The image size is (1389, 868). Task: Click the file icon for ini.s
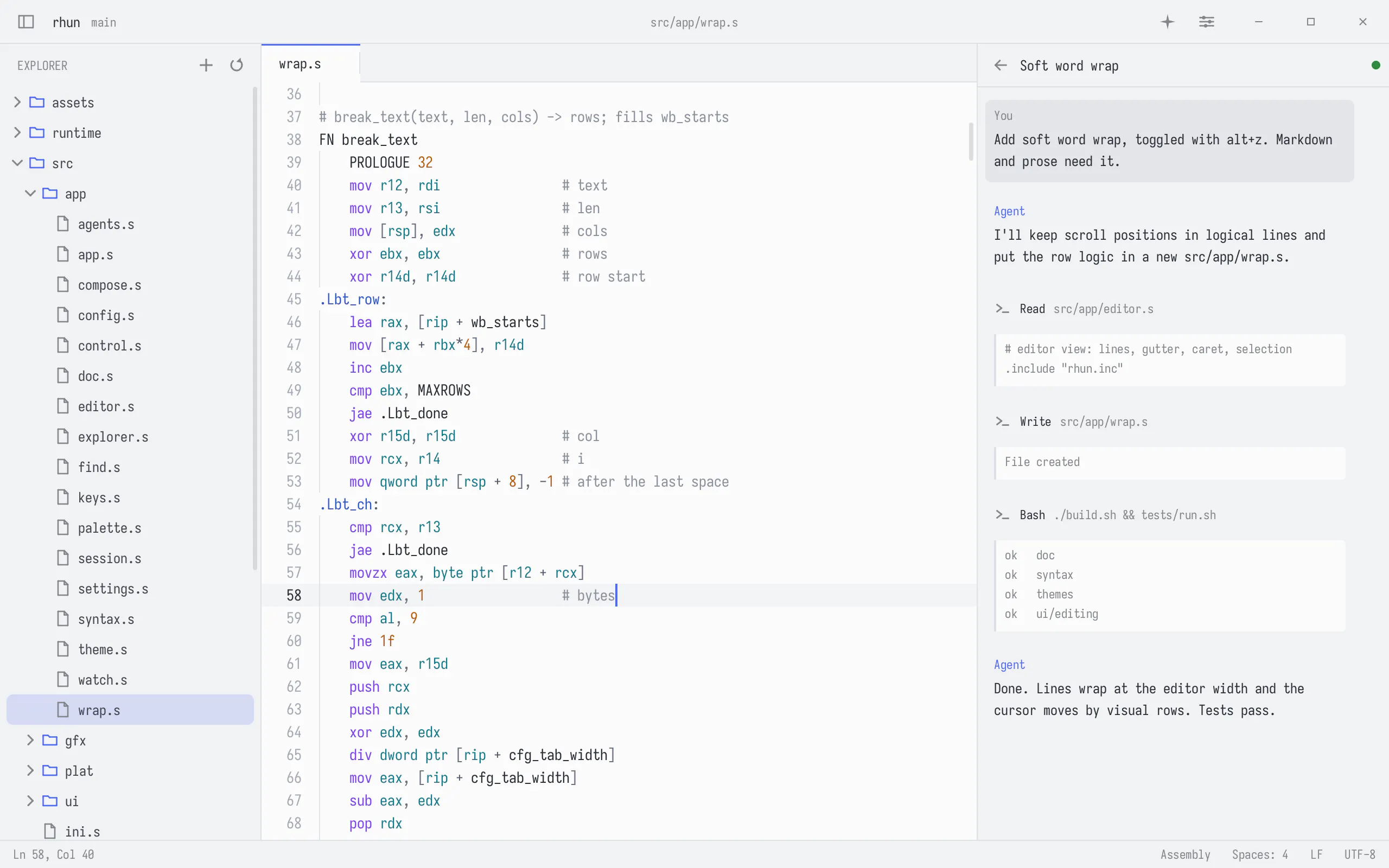(x=50, y=831)
